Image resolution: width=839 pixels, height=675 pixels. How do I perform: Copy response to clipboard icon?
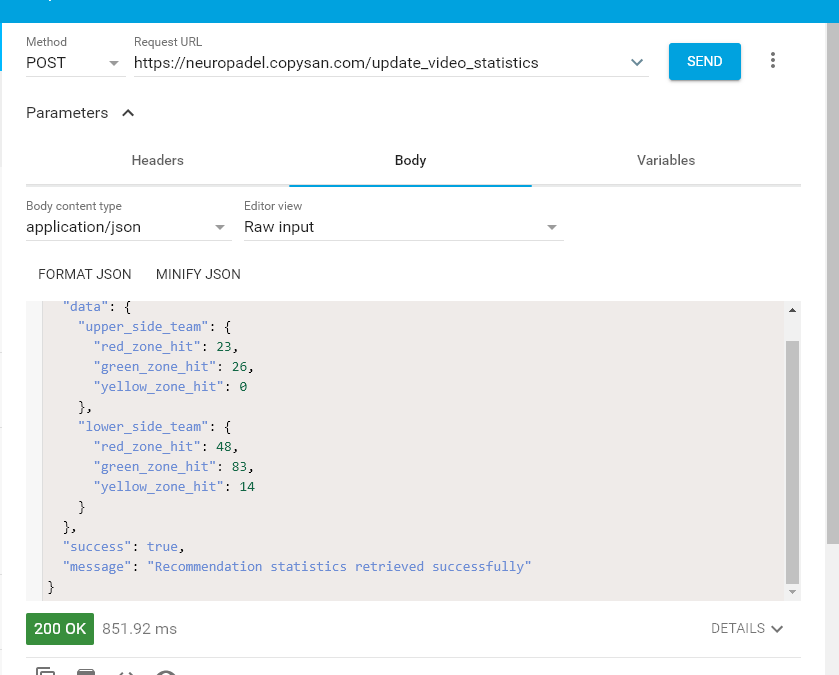(x=46, y=673)
